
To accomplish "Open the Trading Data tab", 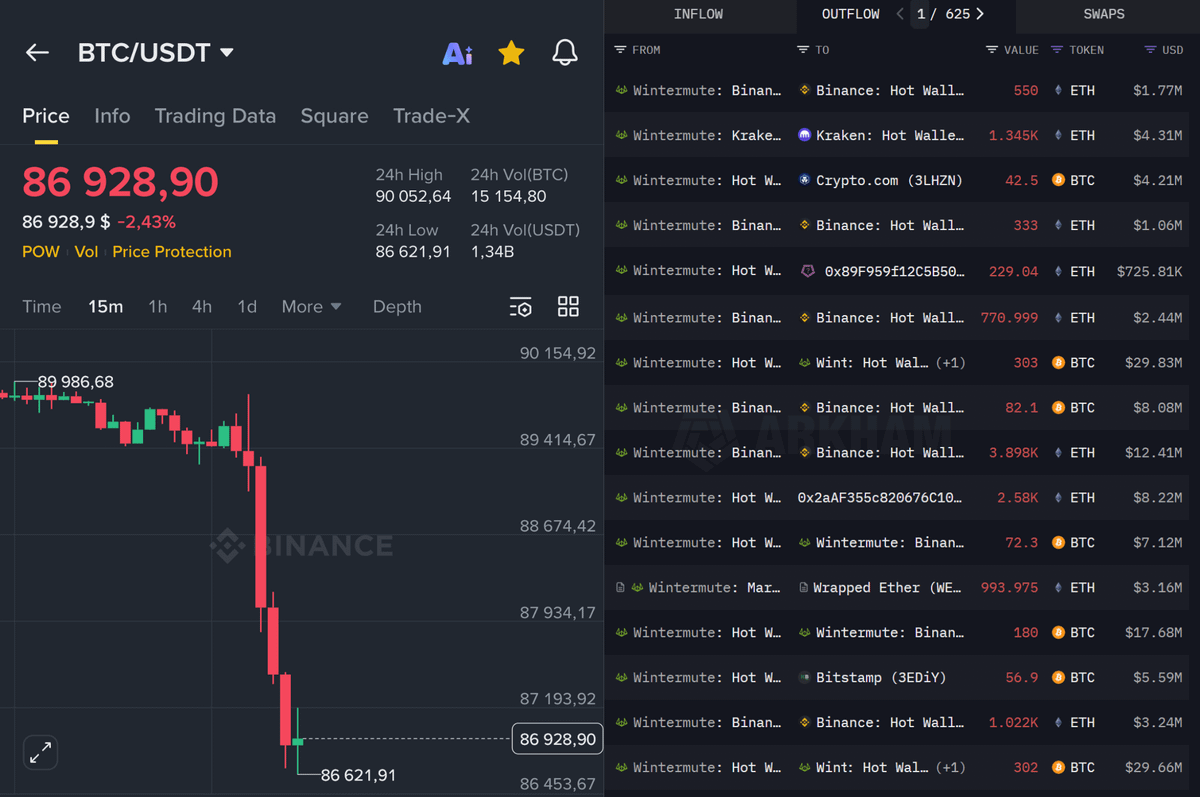I will [215, 116].
